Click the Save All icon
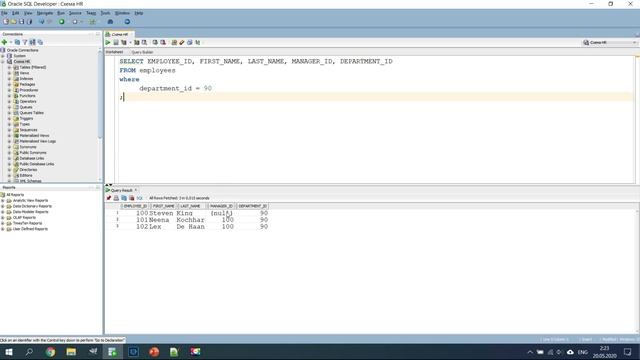This screenshot has width=640, height=360. (29, 22)
